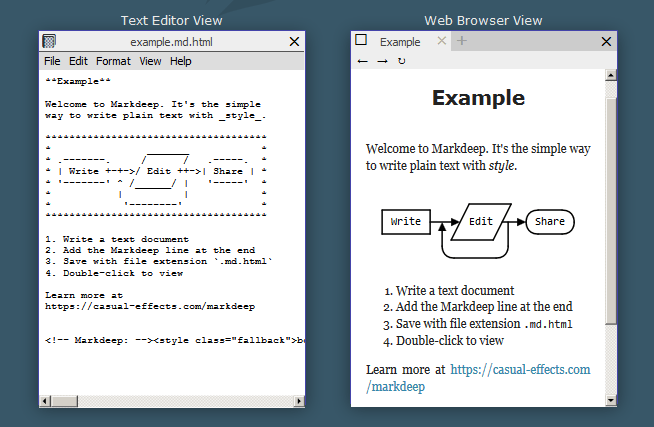
Task: Reload the page in the web browser
Action: [x=401, y=61]
